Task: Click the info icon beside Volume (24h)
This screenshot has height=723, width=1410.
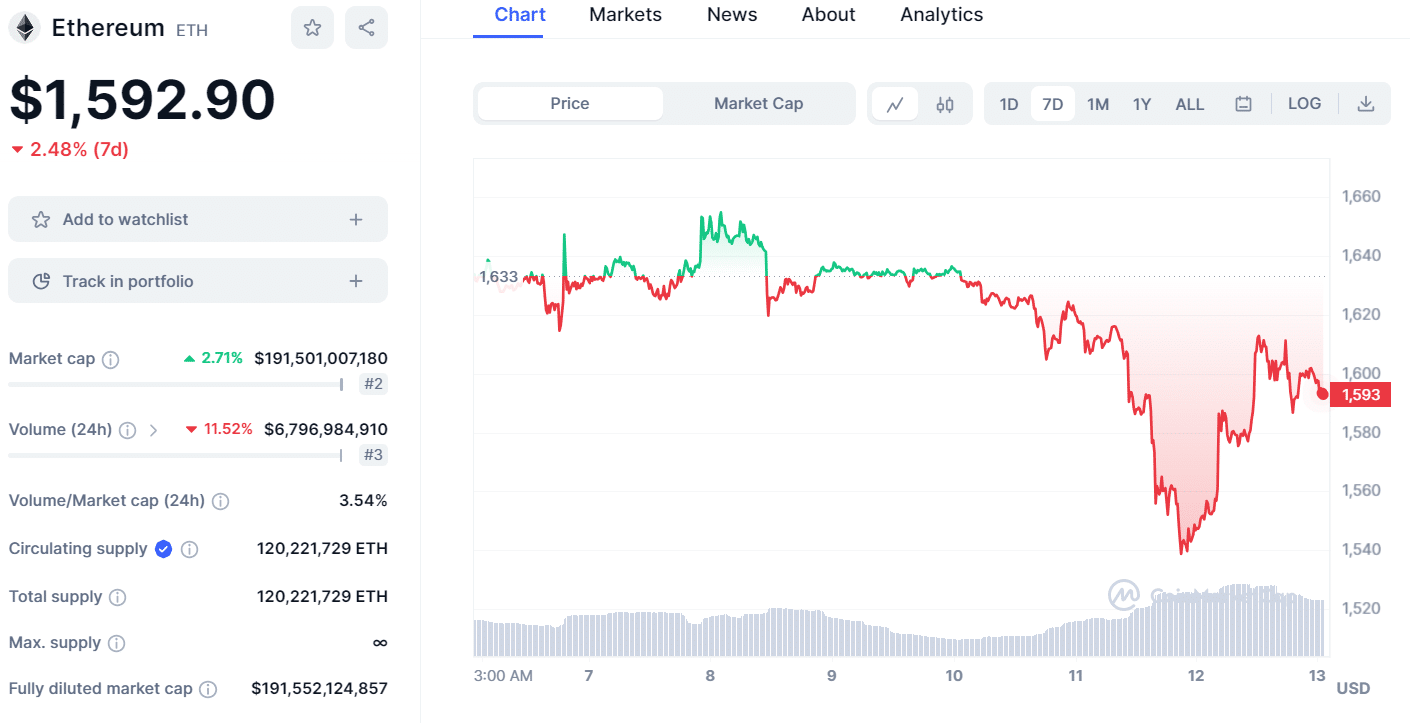Action: [x=127, y=430]
